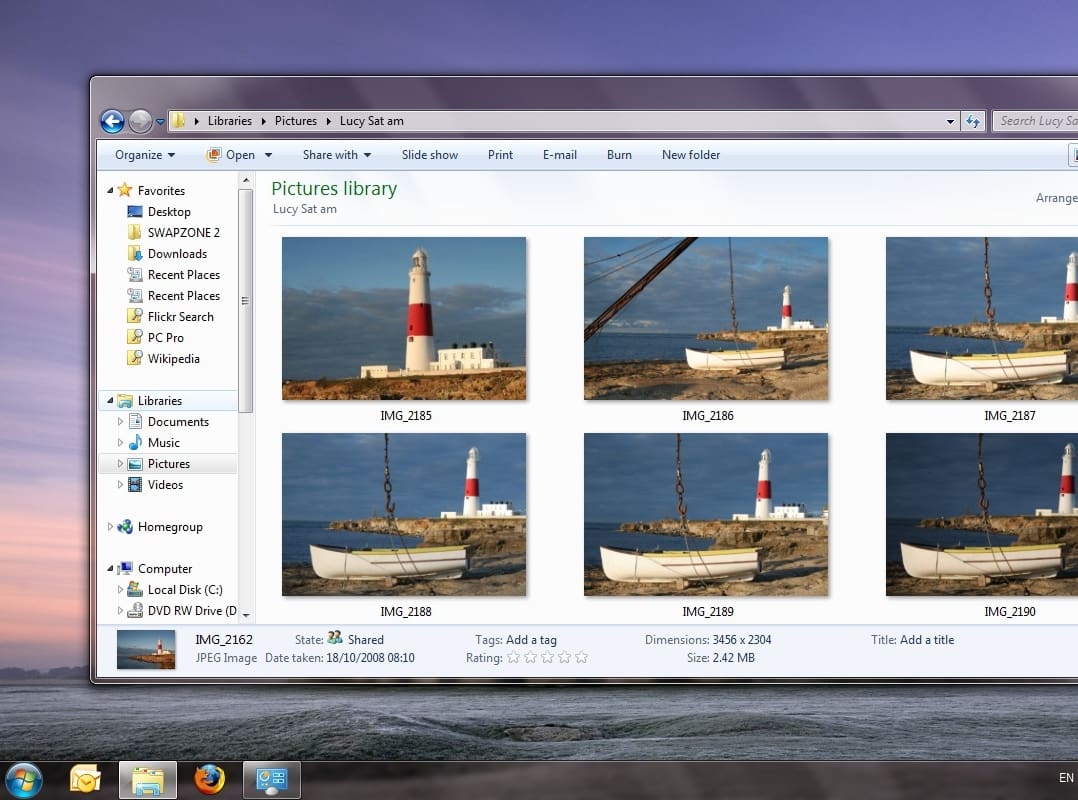Screen dimensions: 1078x800
Task: Open Flickr Search favorite link
Action: (180, 317)
